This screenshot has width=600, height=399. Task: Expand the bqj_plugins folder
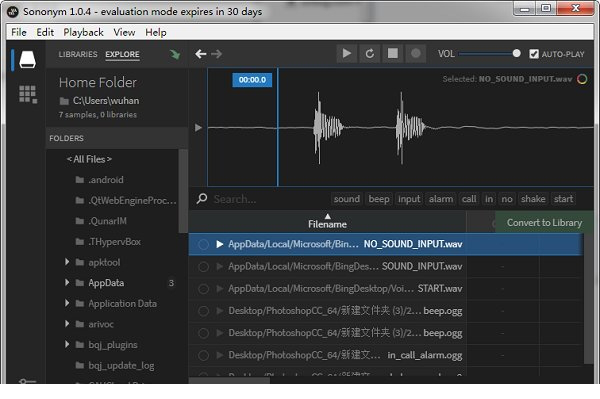(x=67, y=344)
